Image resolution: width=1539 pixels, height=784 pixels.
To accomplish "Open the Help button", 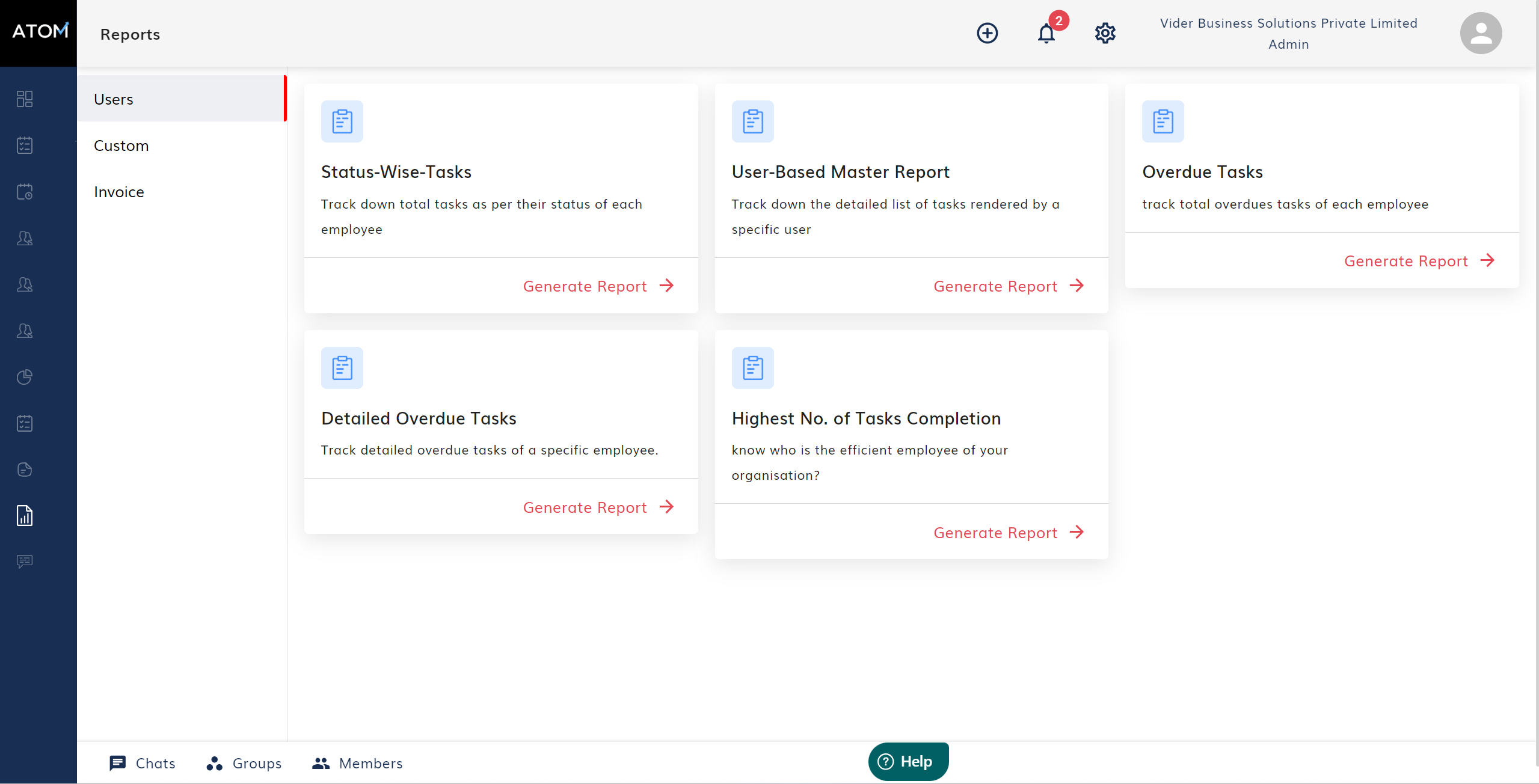I will (x=908, y=761).
